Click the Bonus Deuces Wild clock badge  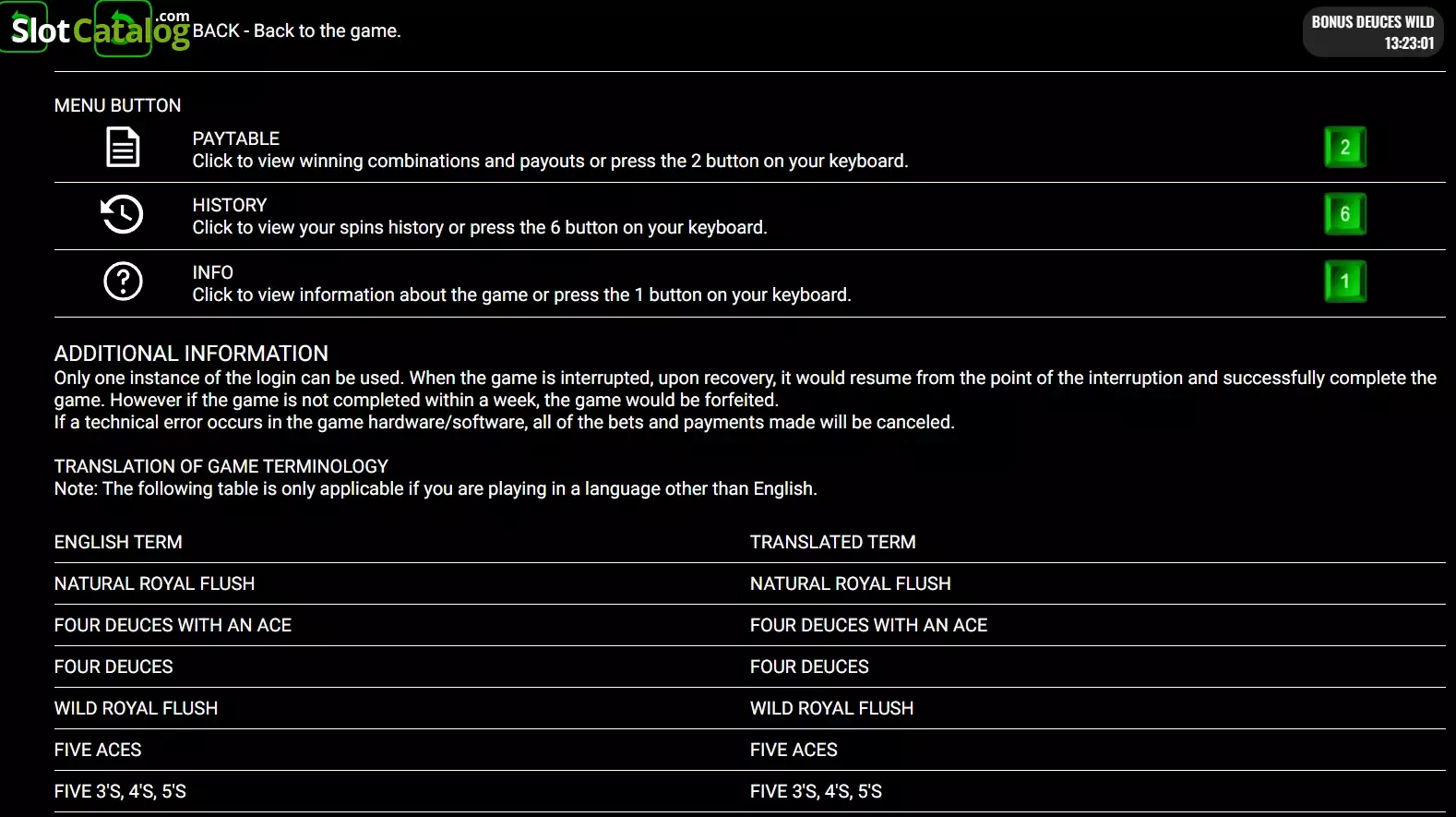1372,32
